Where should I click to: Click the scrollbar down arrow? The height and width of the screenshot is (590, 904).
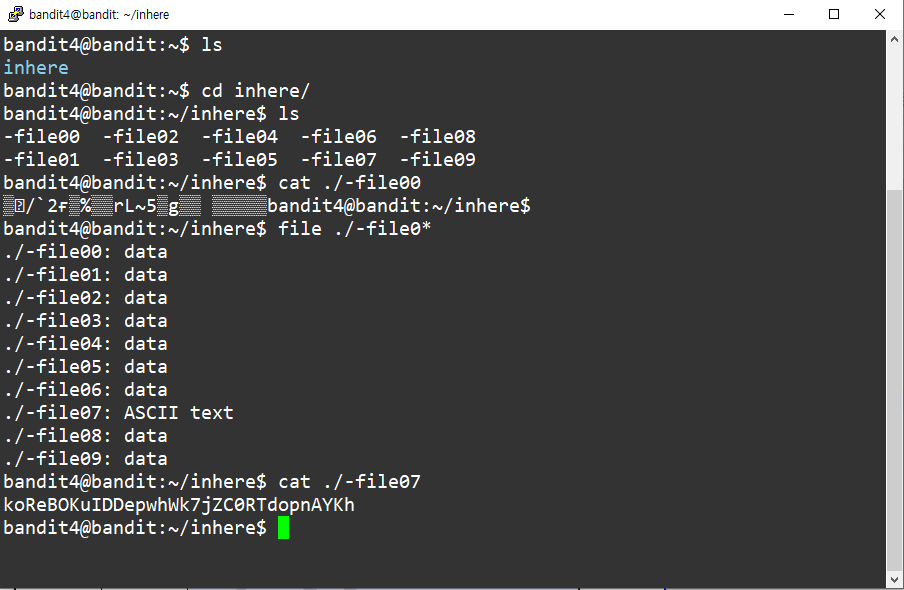point(894,580)
